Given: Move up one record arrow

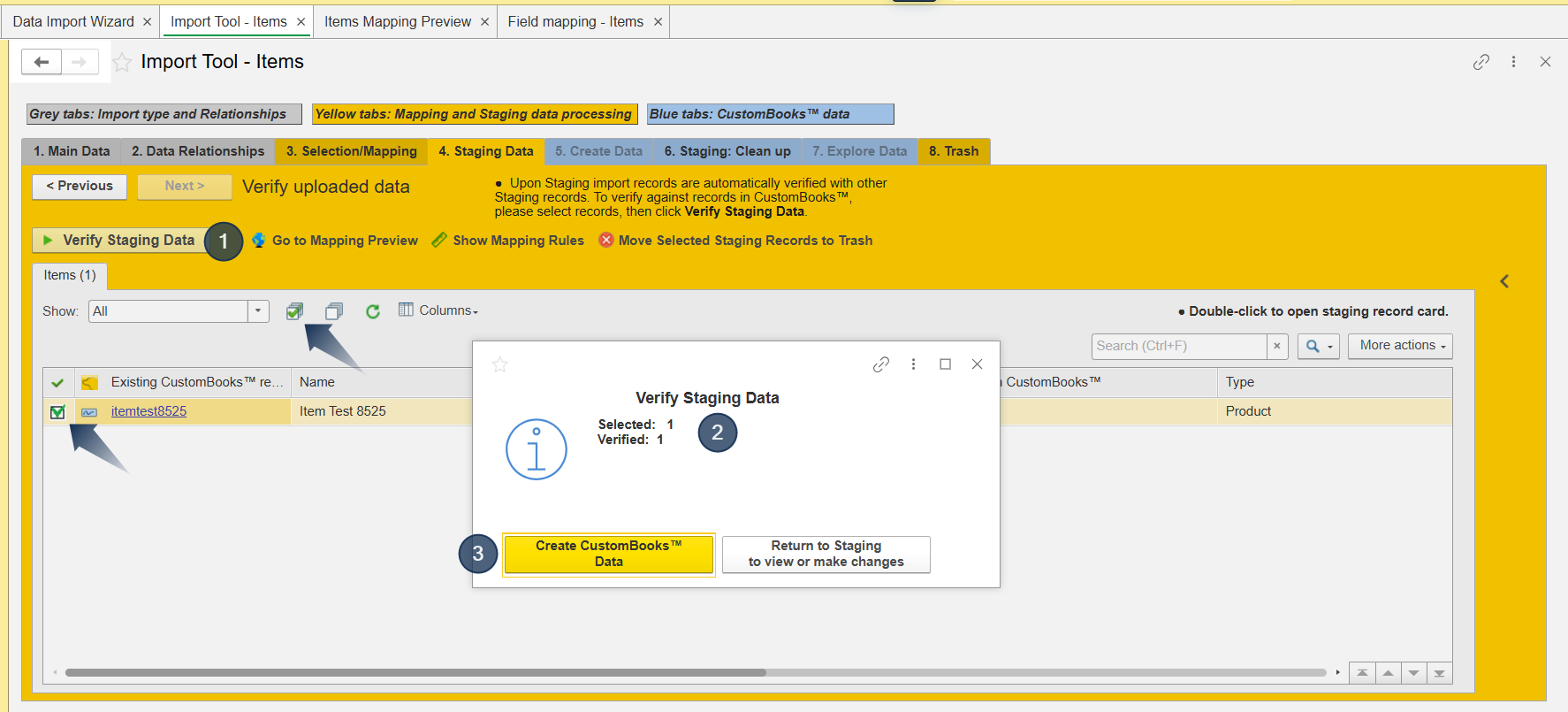Looking at the screenshot, I should pyautogui.click(x=1388, y=673).
